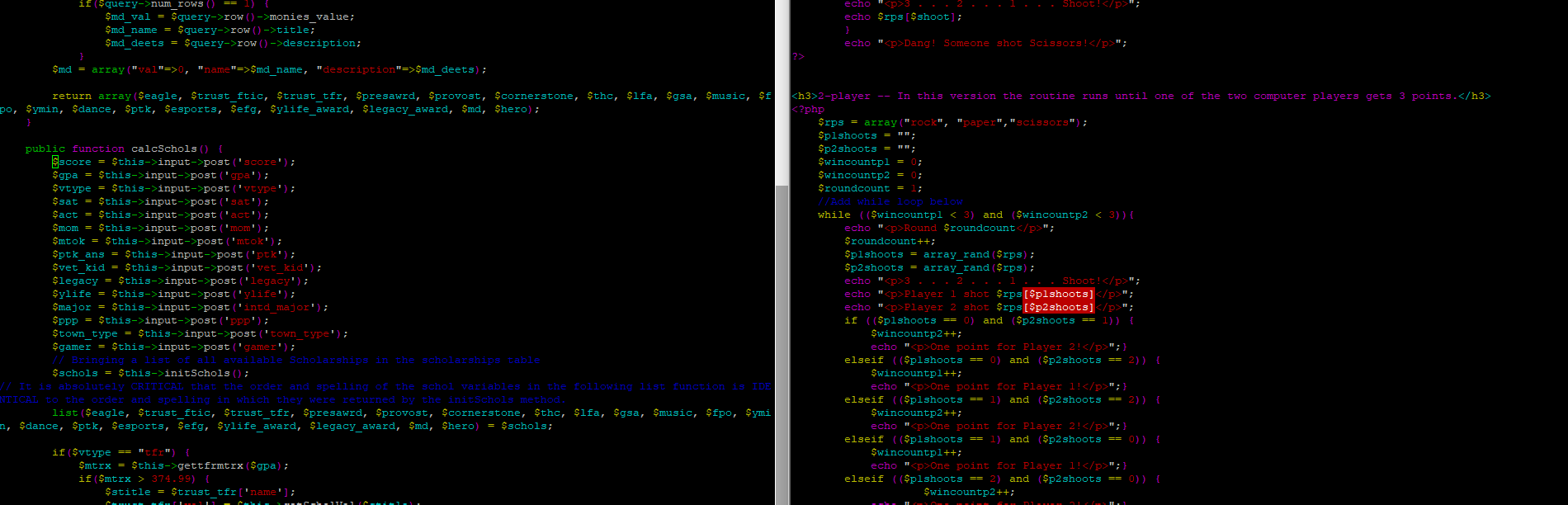This screenshot has width=1568, height=505.
Task: Click the public function calcSchols() declaration
Action: point(124,149)
